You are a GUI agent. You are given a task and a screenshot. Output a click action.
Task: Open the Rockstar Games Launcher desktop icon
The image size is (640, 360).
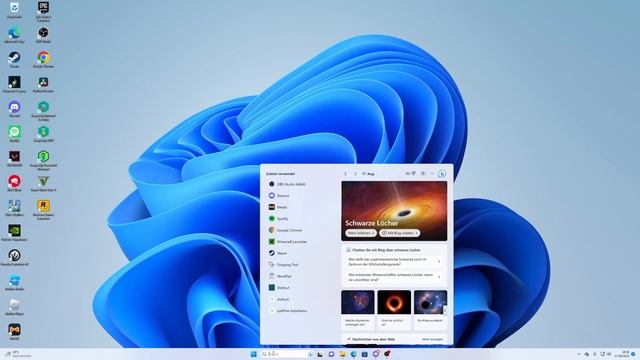pos(43,209)
